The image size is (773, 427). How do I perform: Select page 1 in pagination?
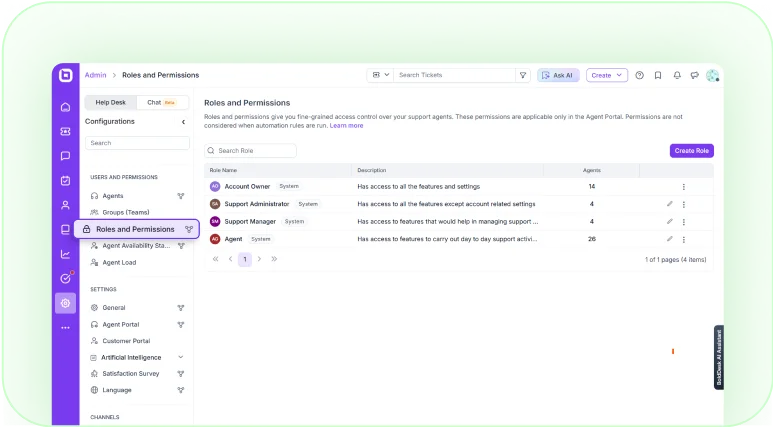245,259
